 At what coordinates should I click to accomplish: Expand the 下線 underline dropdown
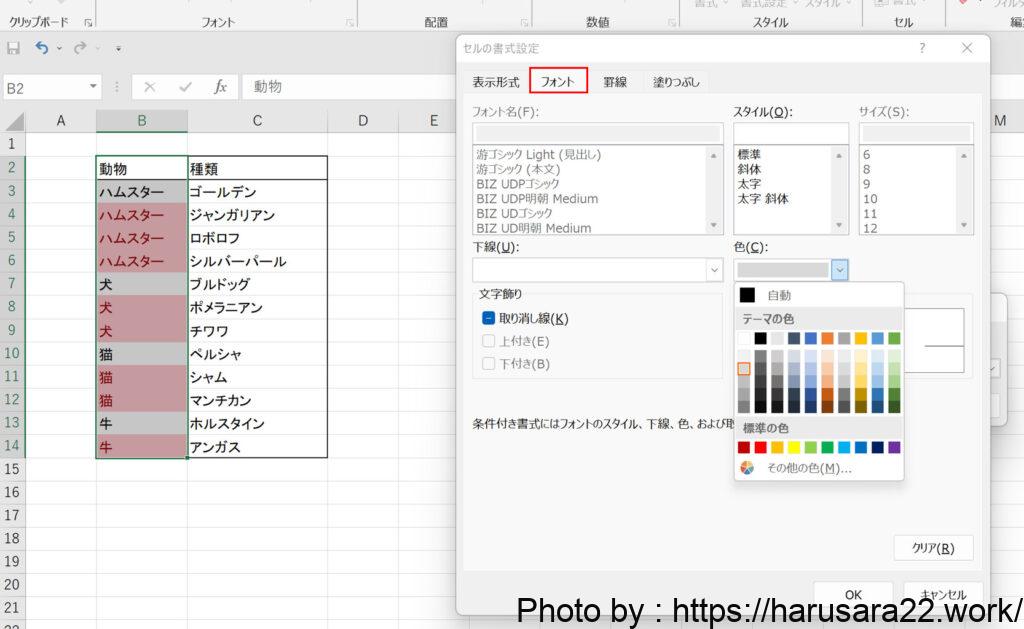(x=714, y=270)
